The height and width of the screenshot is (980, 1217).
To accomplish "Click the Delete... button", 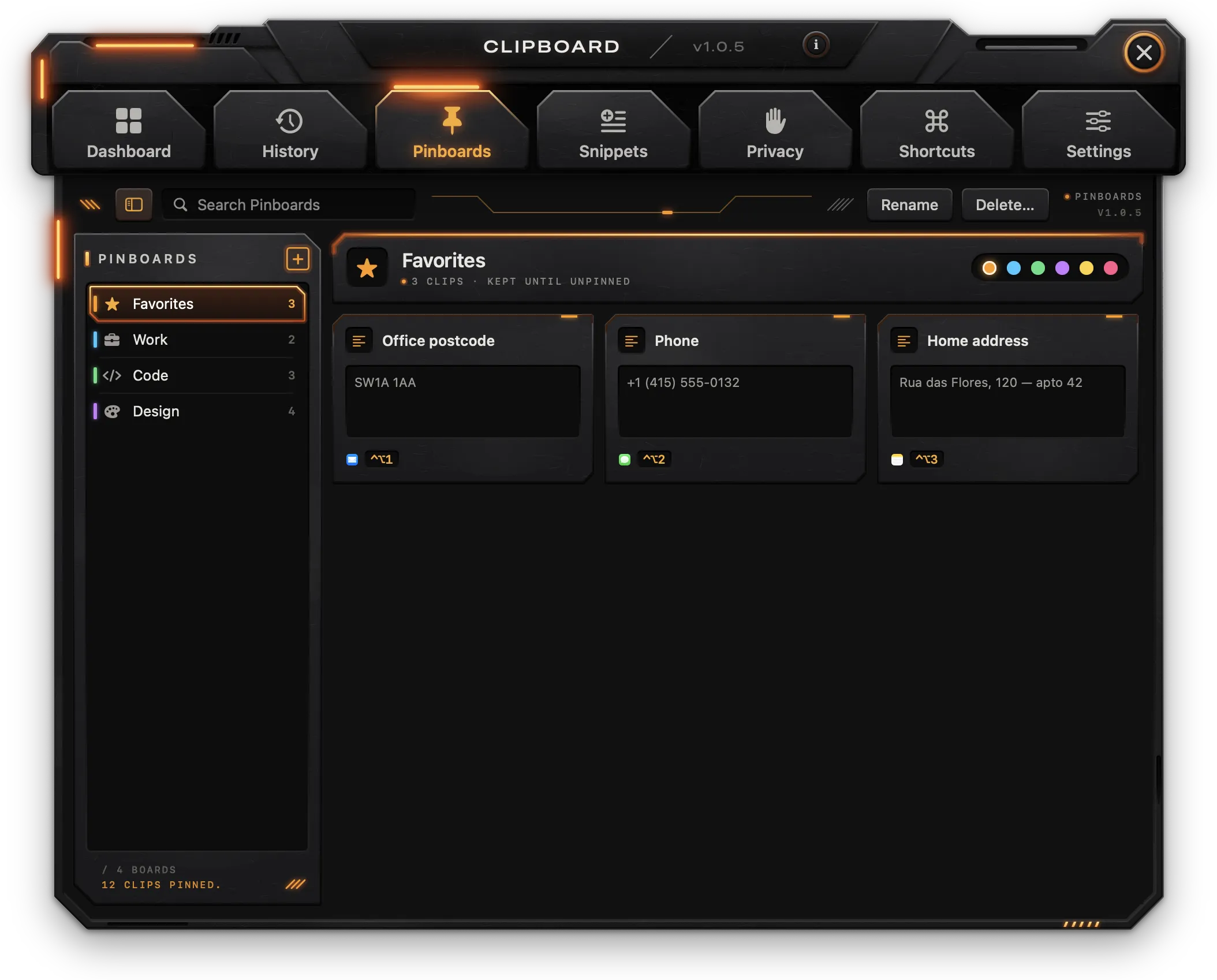I will pos(1005,205).
